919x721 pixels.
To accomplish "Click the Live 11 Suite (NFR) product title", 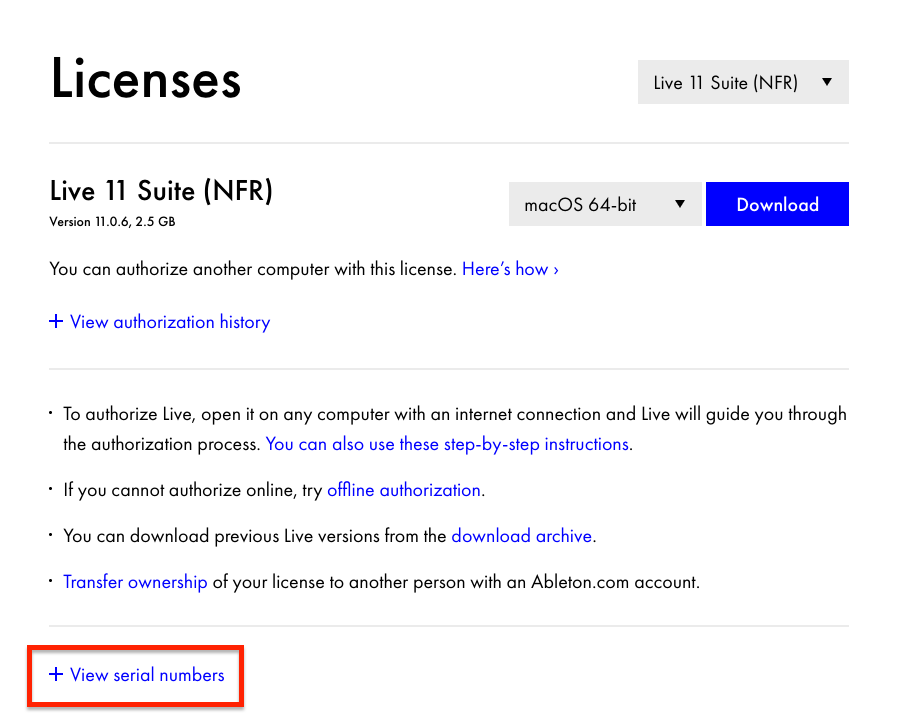I will [x=161, y=191].
